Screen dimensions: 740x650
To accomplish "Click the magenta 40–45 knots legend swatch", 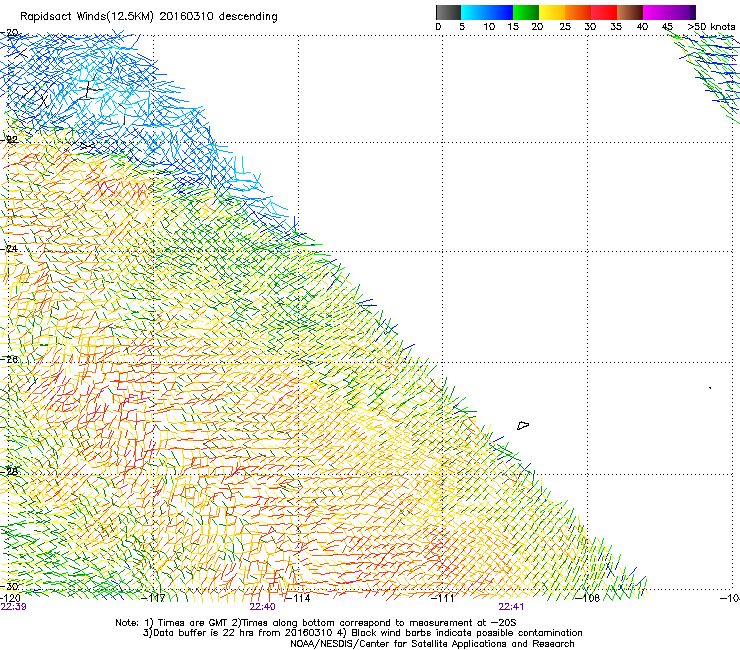I will coord(656,12).
